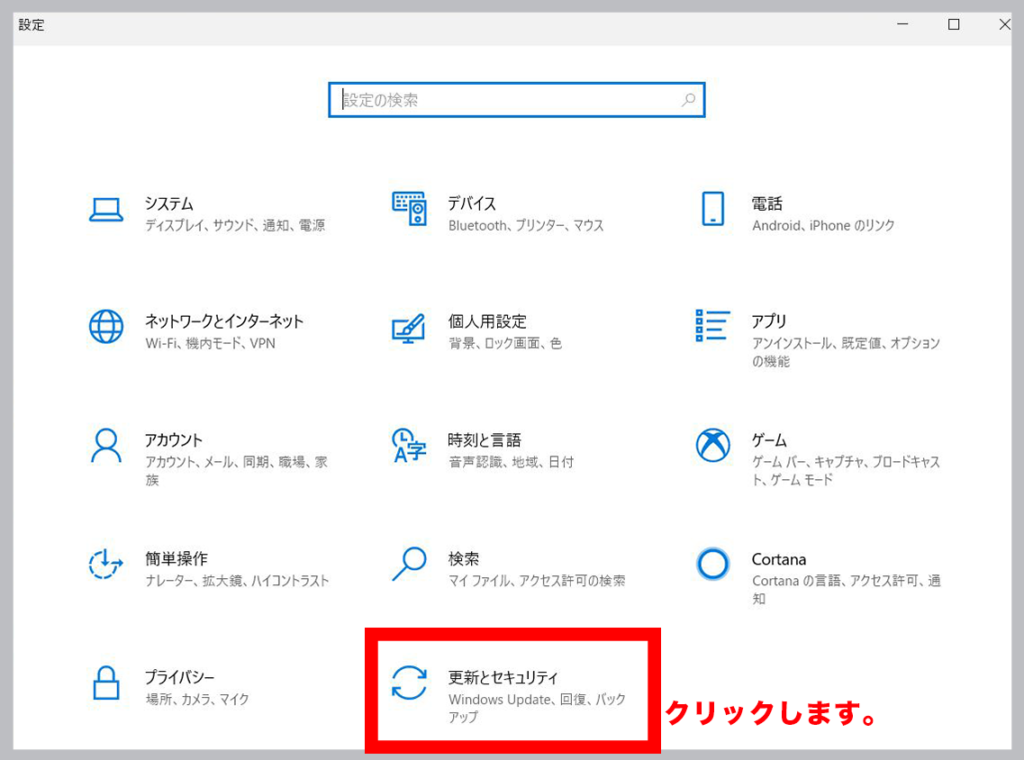Image resolution: width=1024 pixels, height=760 pixels.
Task: Select the ネットワークとインターネット title
Action: click(225, 321)
